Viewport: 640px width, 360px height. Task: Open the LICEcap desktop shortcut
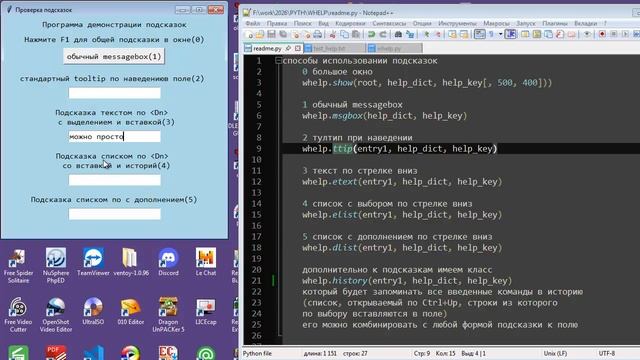pos(206,311)
